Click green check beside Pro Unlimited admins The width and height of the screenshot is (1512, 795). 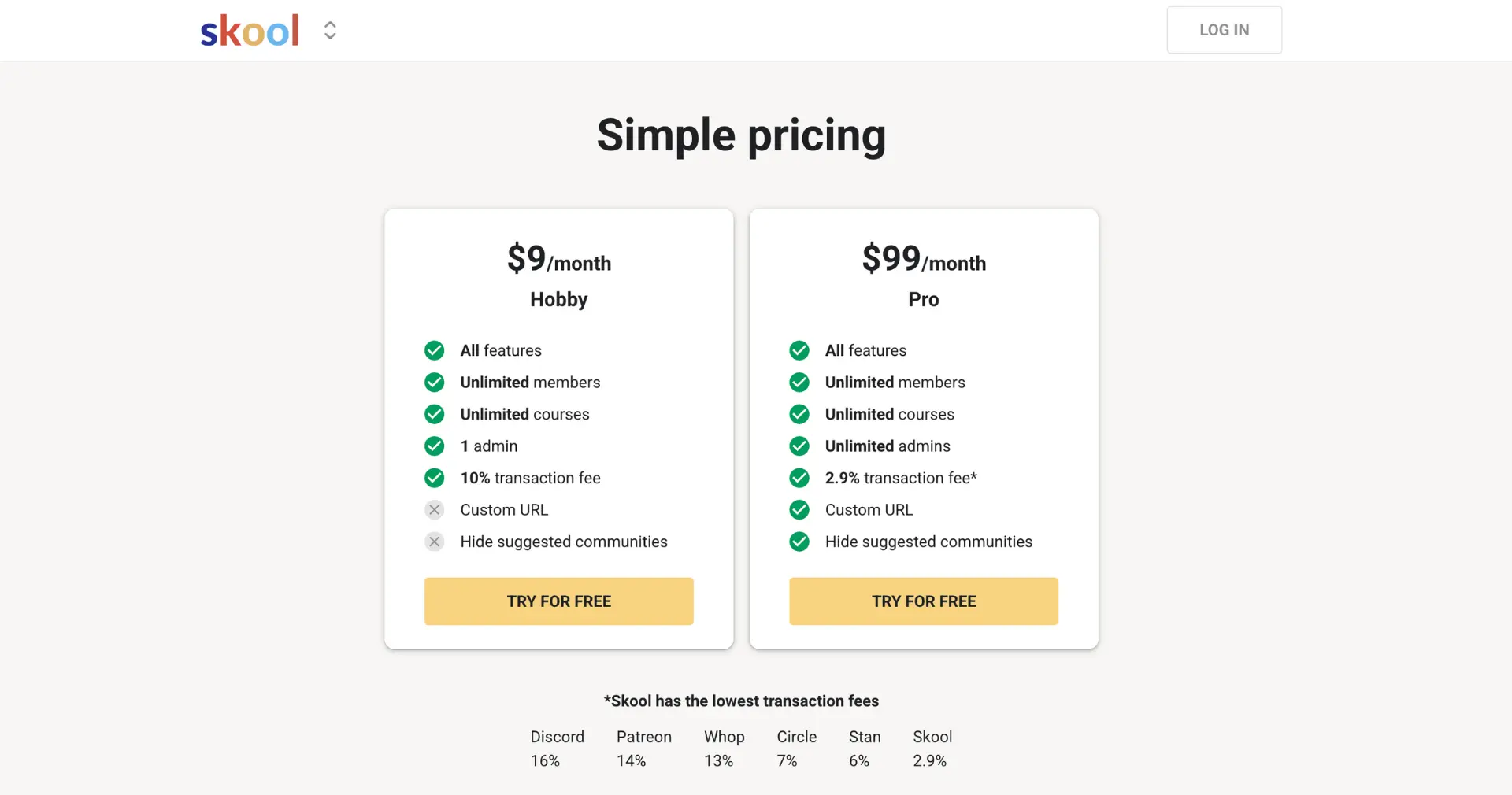pyautogui.click(x=799, y=446)
